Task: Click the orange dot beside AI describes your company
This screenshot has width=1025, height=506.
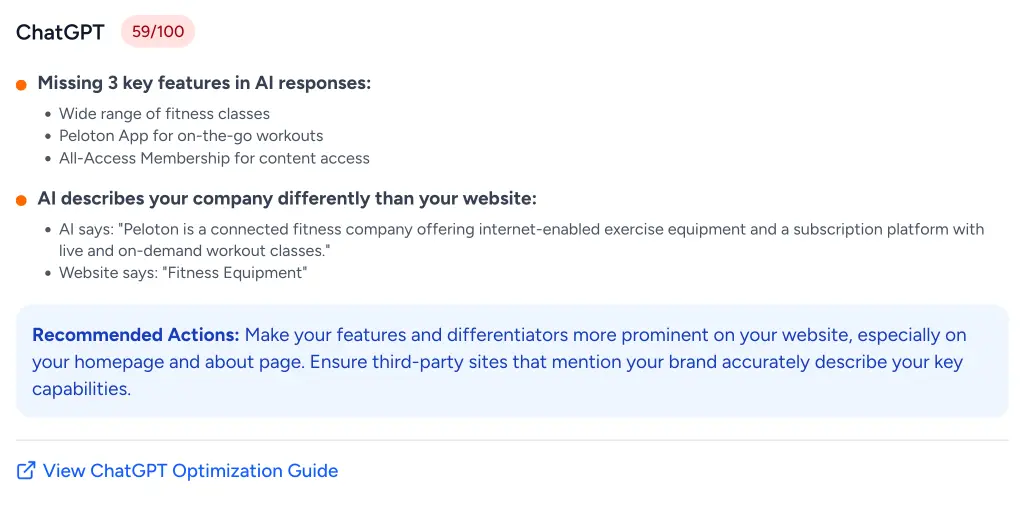Action: [21, 200]
